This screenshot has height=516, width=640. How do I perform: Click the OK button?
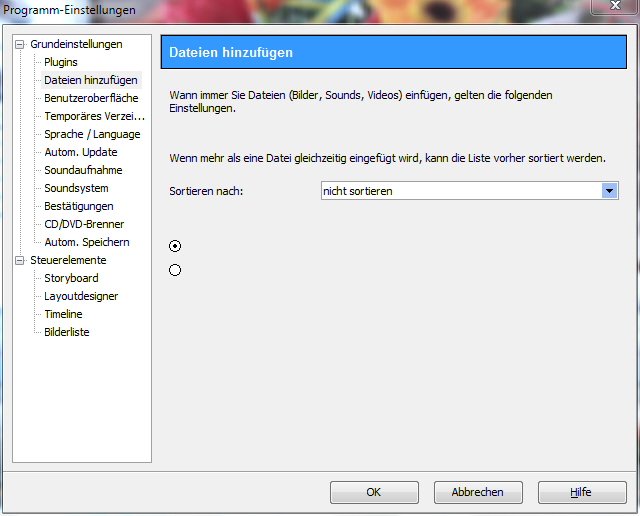(x=373, y=492)
